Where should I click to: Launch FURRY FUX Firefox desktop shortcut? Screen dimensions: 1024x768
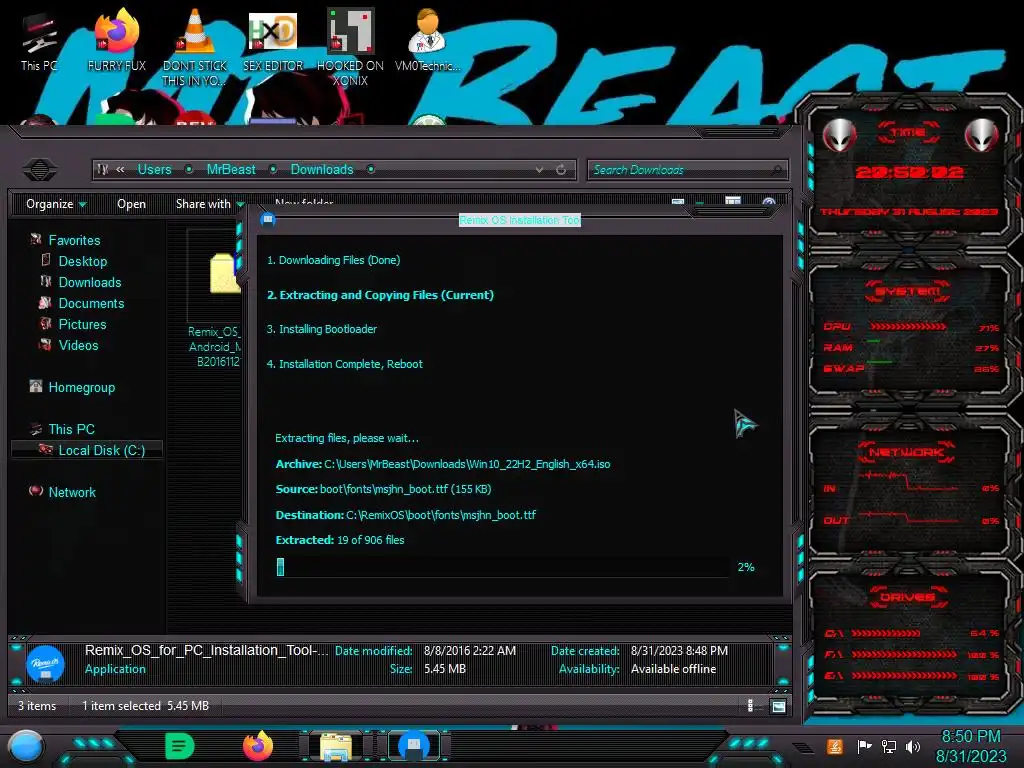coord(116,40)
